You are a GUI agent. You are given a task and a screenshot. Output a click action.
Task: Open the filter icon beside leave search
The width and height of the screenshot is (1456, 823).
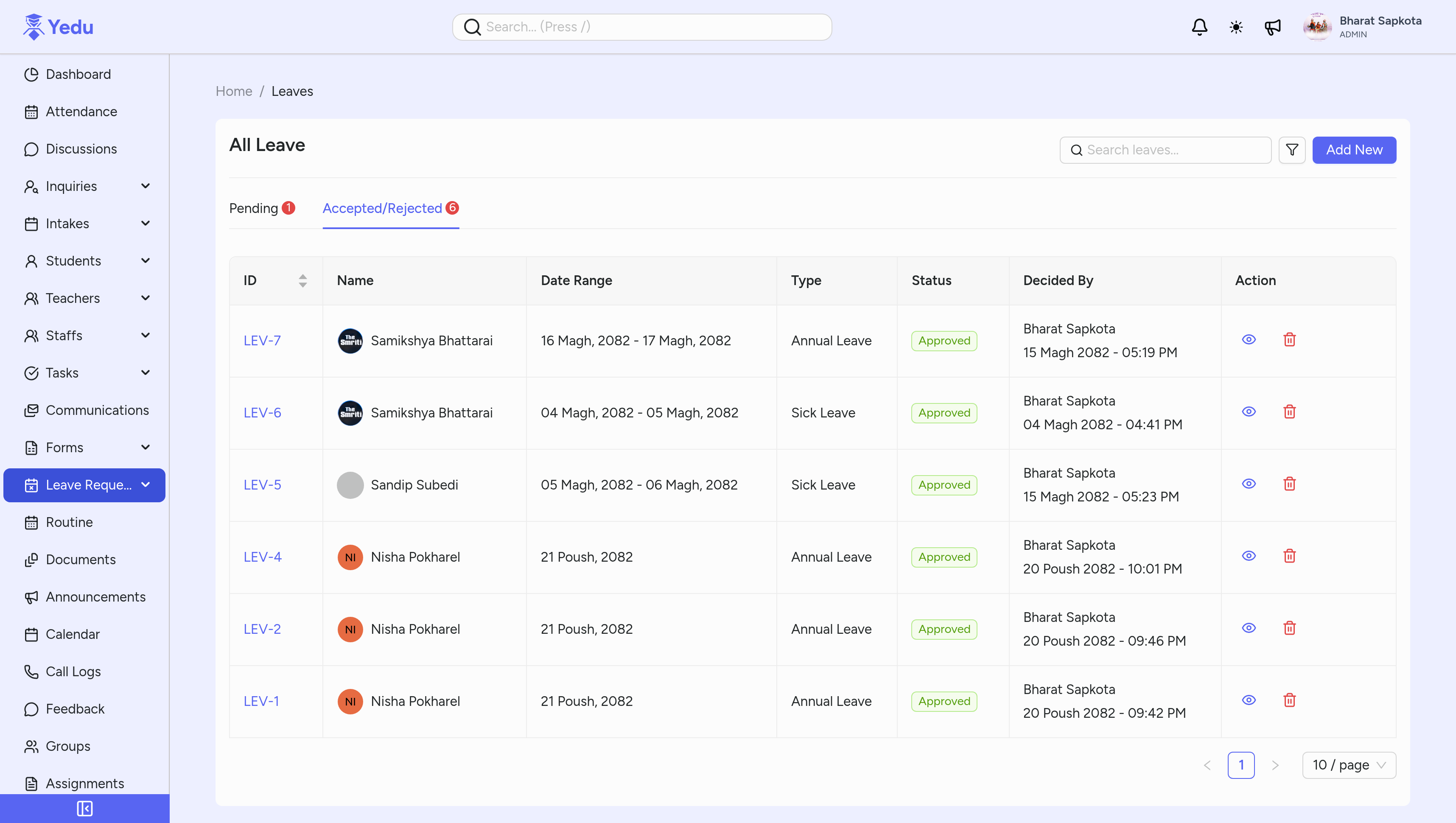click(1292, 150)
